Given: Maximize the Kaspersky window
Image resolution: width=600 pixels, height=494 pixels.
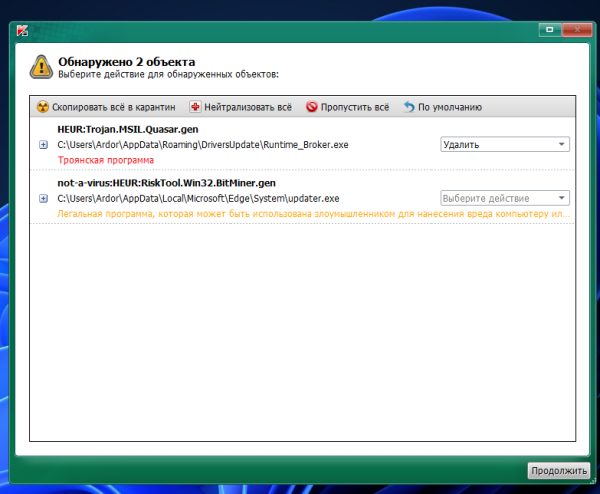Looking at the screenshot, I should (x=550, y=29).
